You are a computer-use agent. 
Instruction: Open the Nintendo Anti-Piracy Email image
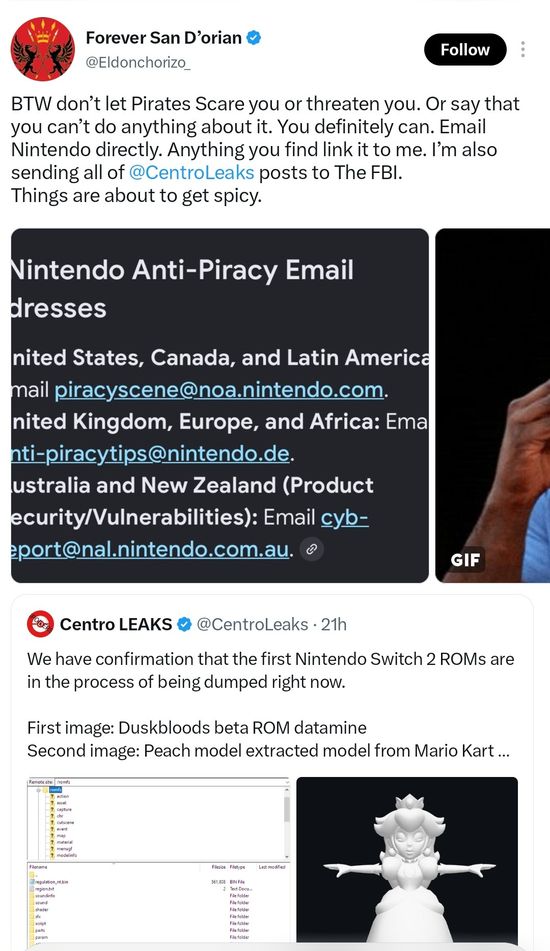coord(220,405)
